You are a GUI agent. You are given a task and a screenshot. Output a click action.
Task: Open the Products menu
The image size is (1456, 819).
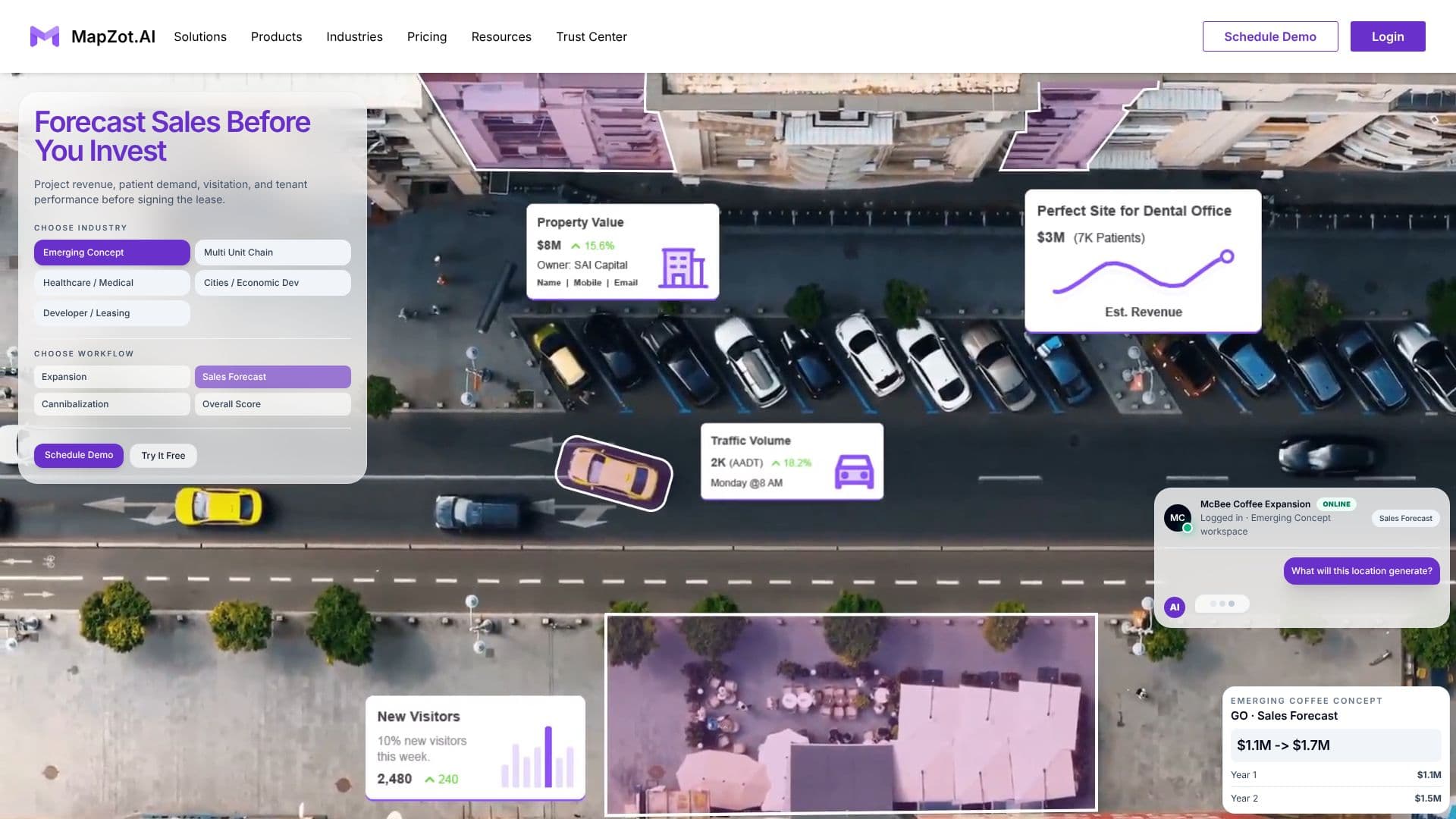(x=277, y=36)
